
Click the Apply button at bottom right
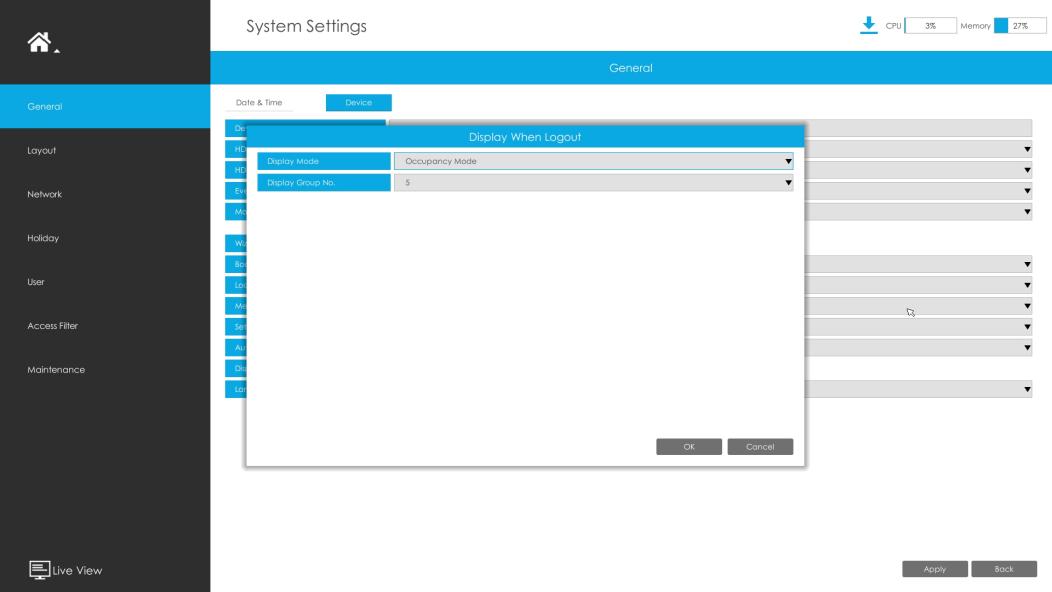point(935,569)
